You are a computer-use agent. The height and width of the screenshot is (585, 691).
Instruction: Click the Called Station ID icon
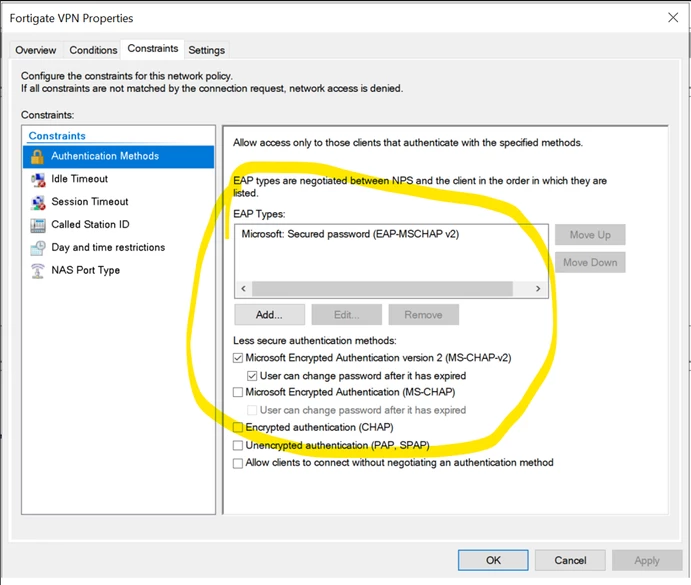pyautogui.click(x=38, y=225)
